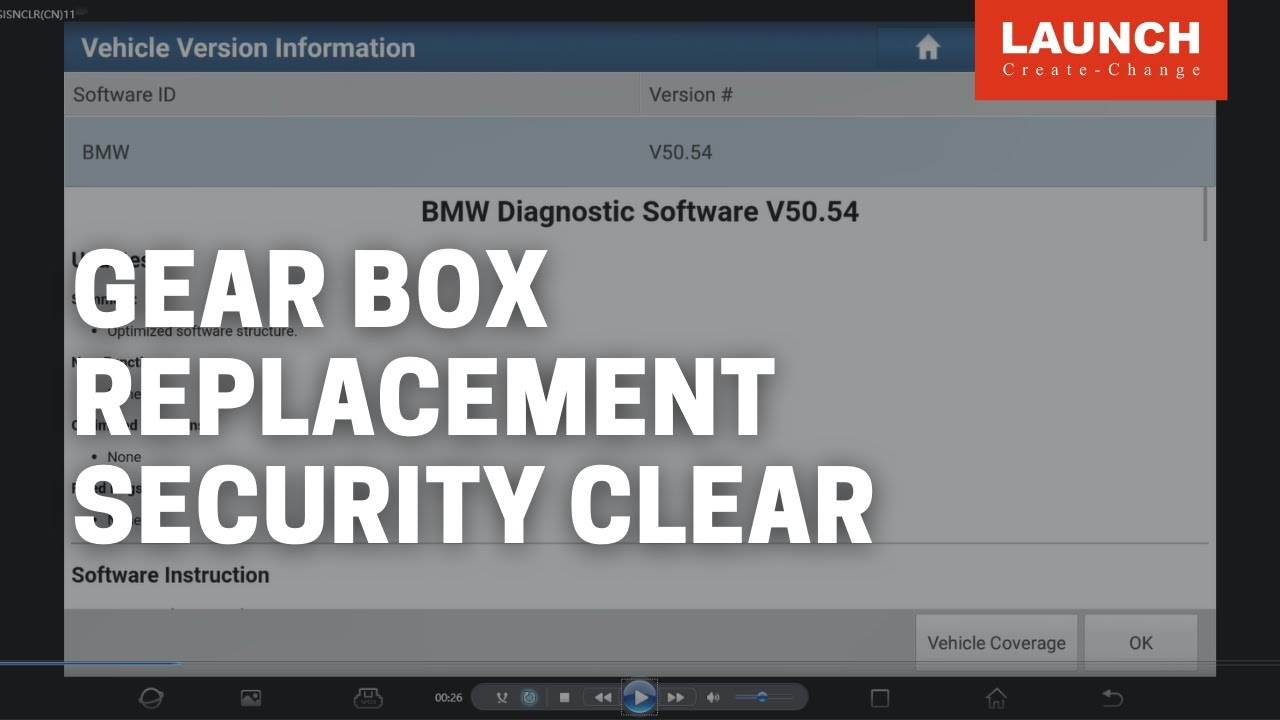This screenshot has width=1280, height=720.
Task: Click the release notes scrollbar
Action: 1206,214
